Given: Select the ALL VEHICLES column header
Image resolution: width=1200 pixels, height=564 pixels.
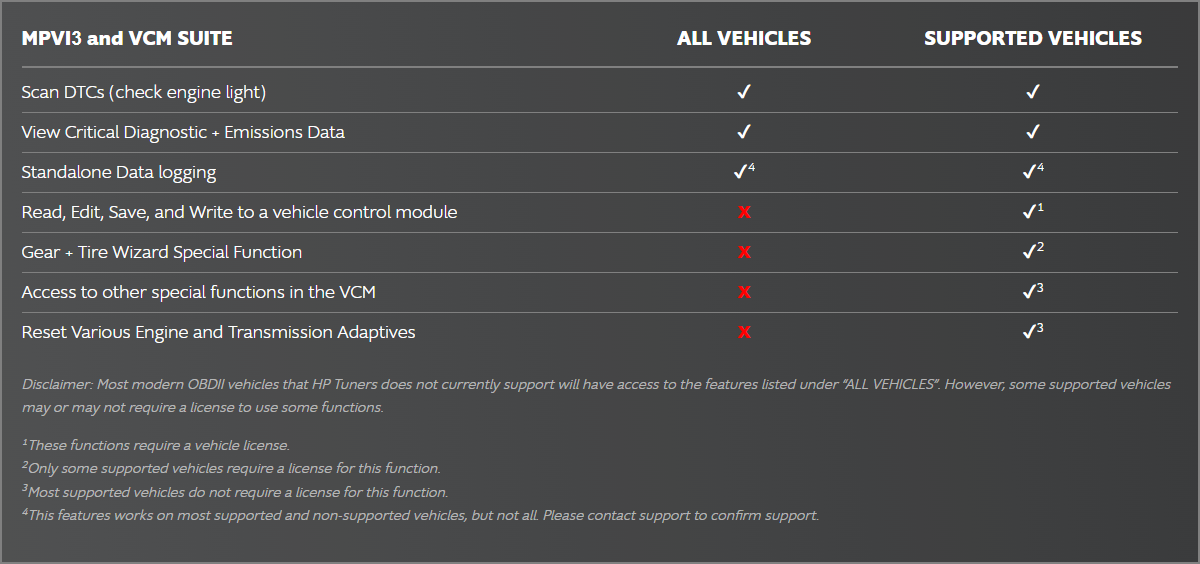Looking at the screenshot, I should [744, 39].
